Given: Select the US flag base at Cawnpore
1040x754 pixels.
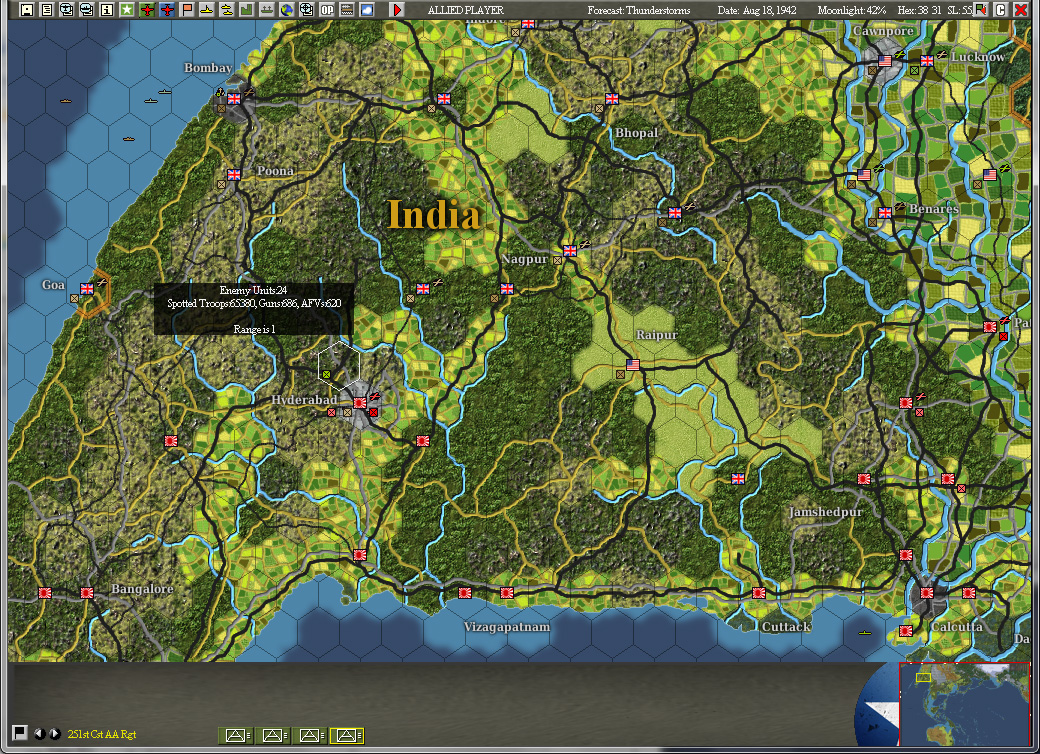Looking at the screenshot, I should tap(885, 61).
